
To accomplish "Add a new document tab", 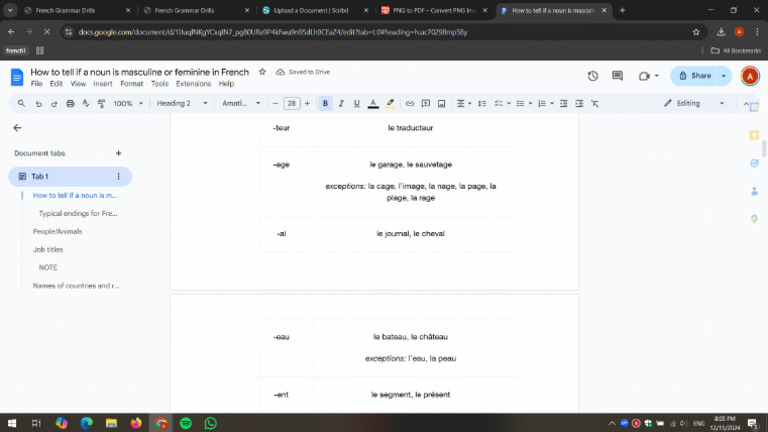I will (119, 153).
